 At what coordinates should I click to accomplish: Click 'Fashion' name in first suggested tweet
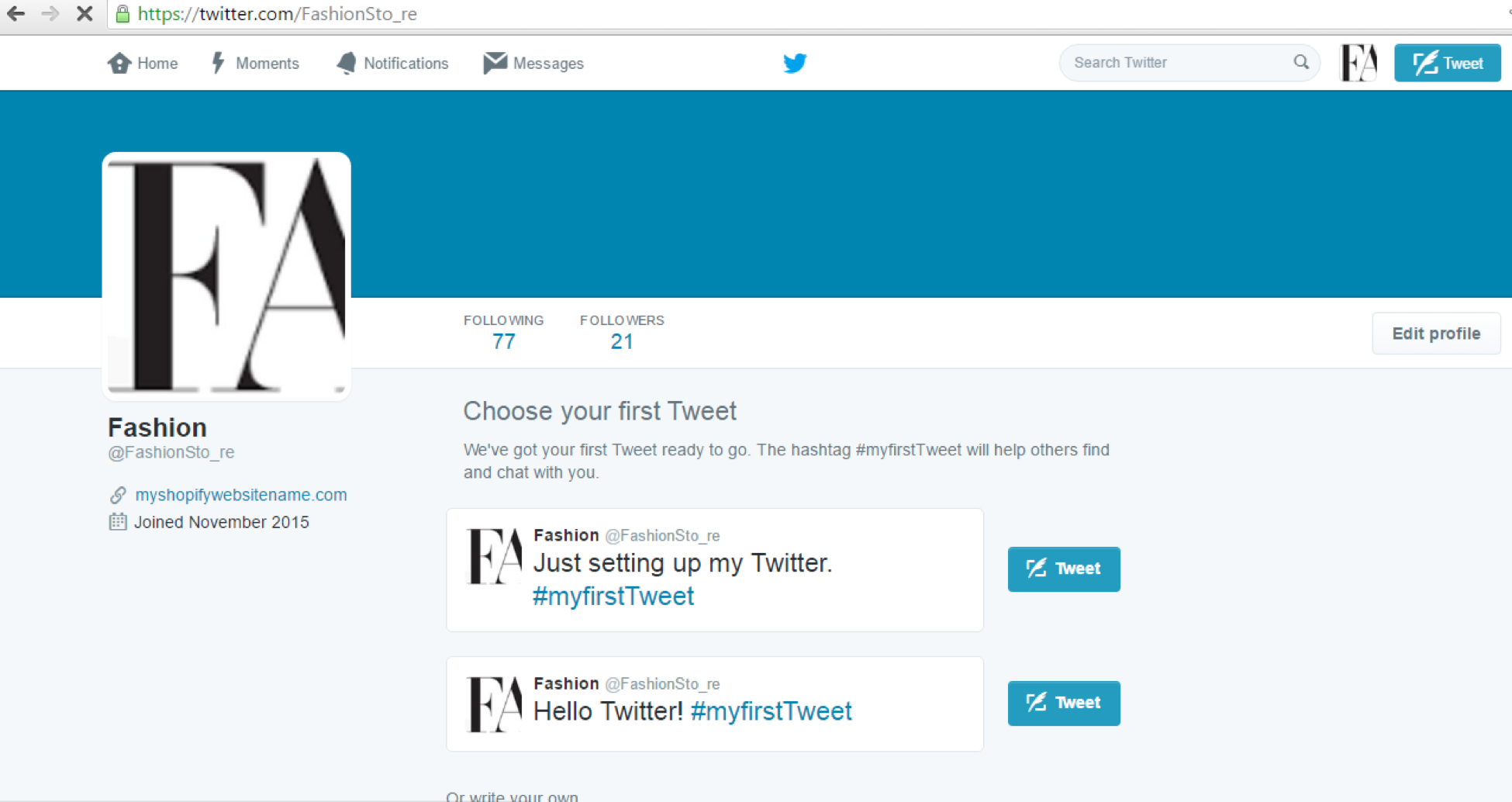[x=566, y=535]
